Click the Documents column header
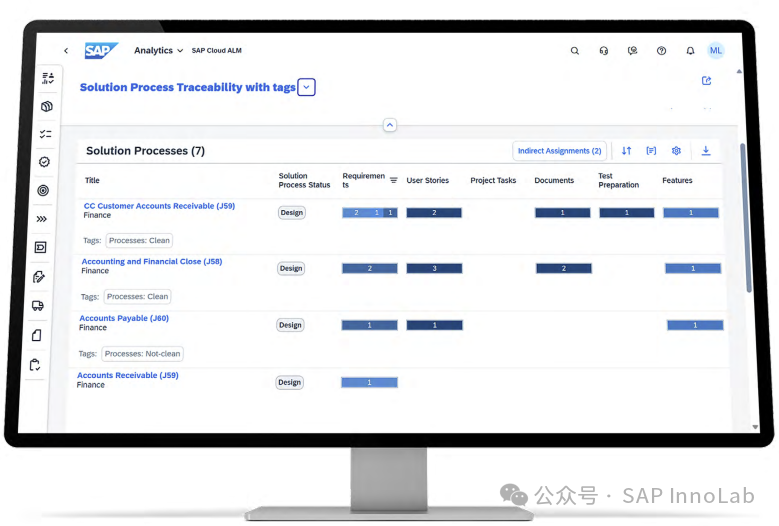Image resolution: width=779 pixels, height=526 pixels. tap(554, 180)
